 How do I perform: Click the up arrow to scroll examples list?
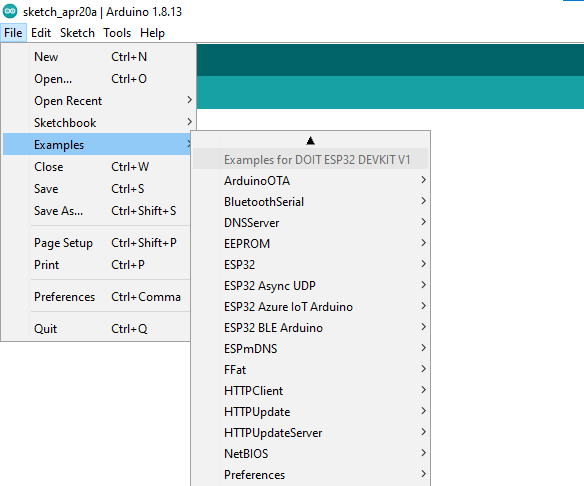(x=310, y=140)
